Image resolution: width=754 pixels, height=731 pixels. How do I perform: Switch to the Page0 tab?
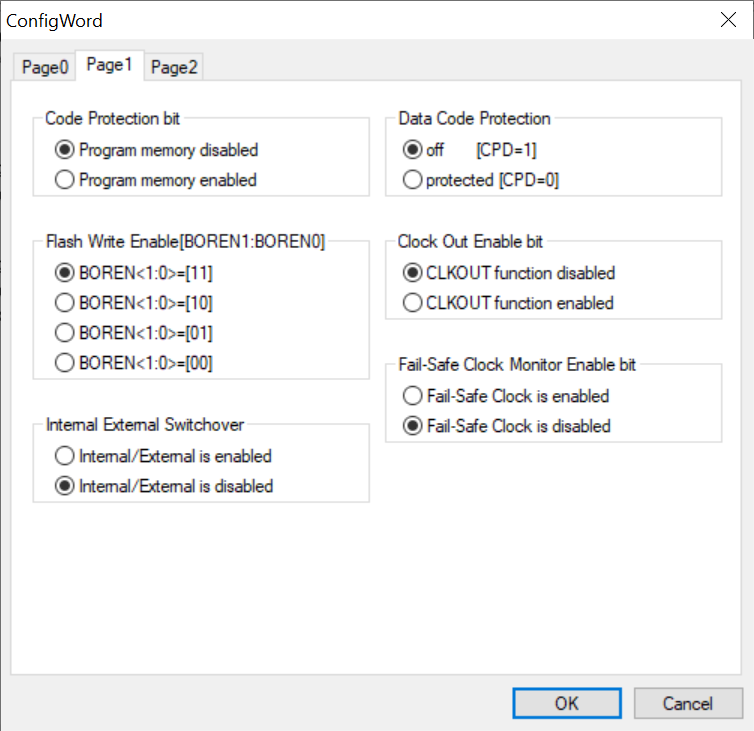45,67
